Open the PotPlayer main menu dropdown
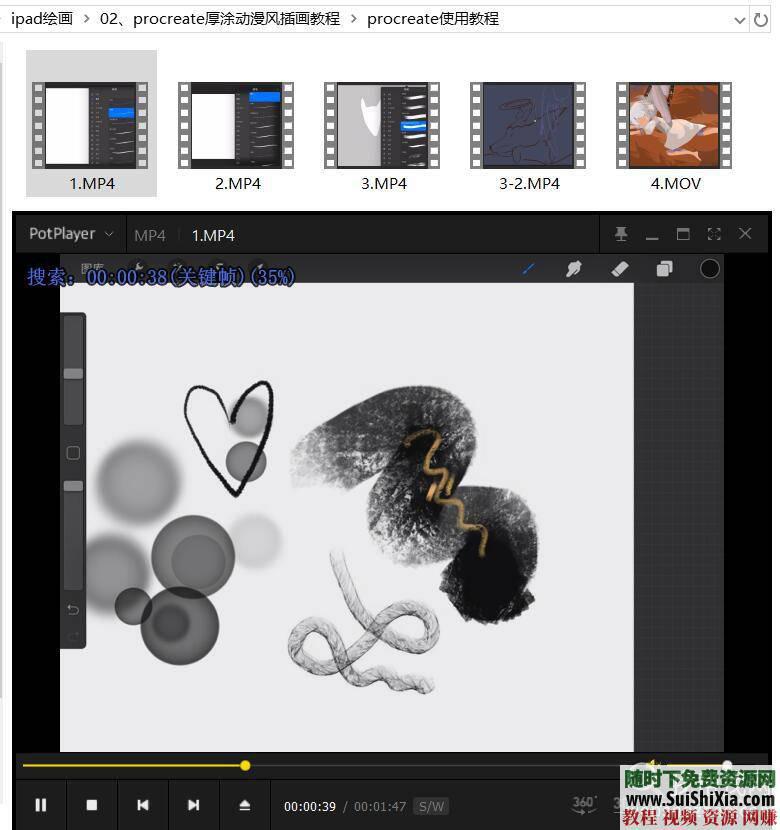Screen dimensions: 780x830 pos(71,234)
